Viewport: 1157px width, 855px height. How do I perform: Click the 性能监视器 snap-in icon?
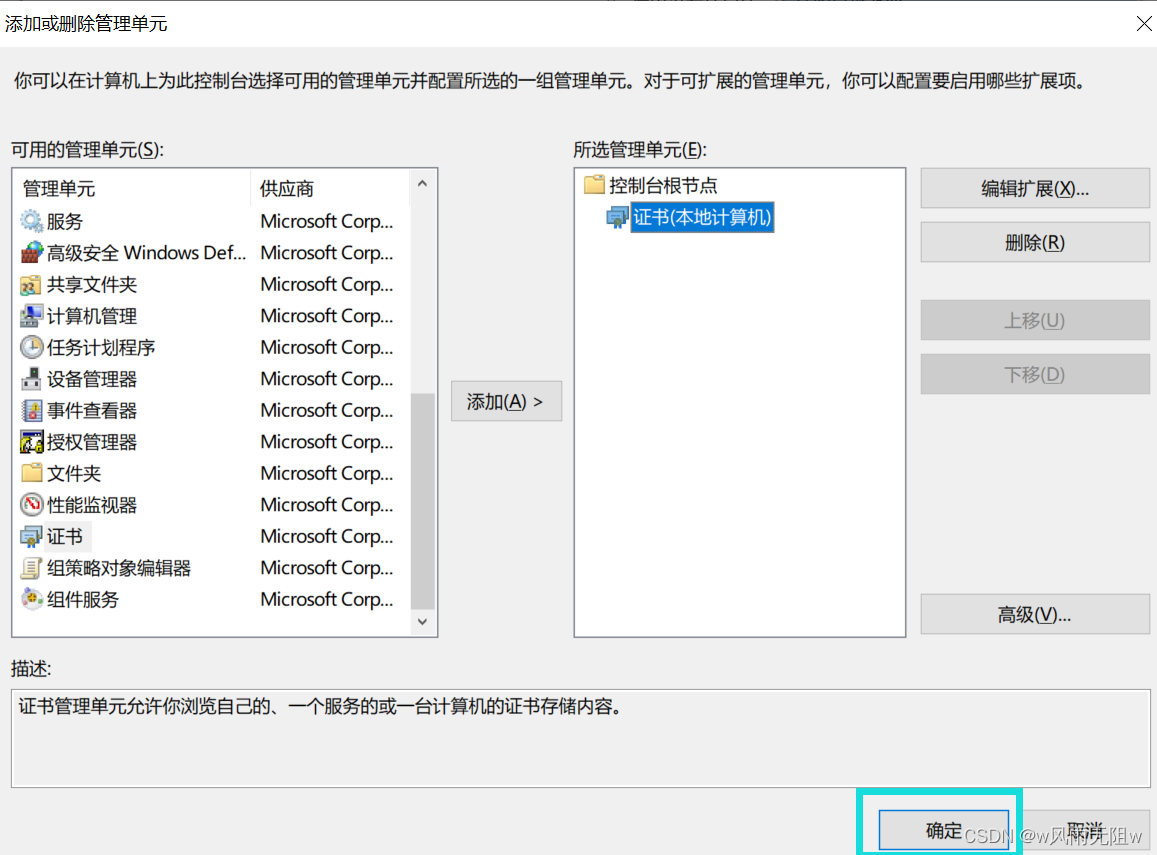point(29,504)
